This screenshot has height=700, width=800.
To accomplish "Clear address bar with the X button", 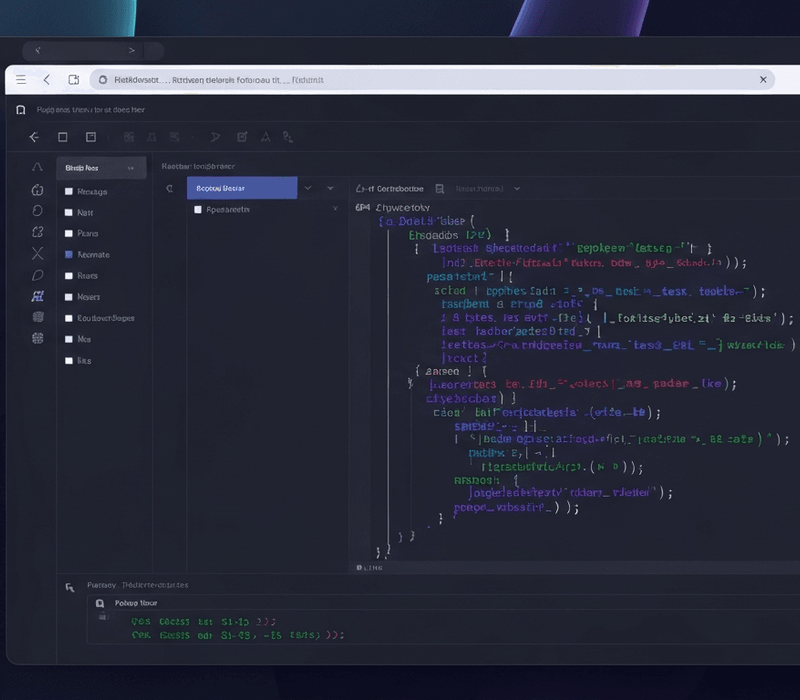I will (x=763, y=80).
